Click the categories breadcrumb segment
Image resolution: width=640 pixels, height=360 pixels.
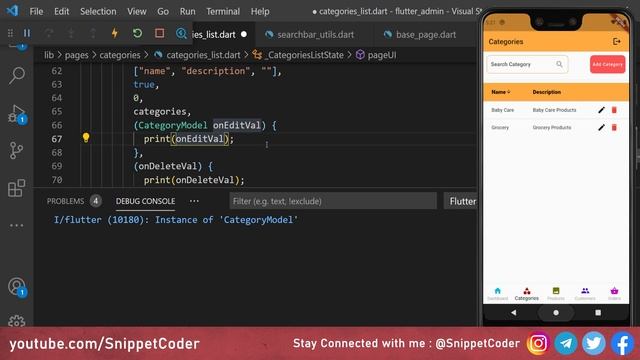pyautogui.click(x=120, y=55)
